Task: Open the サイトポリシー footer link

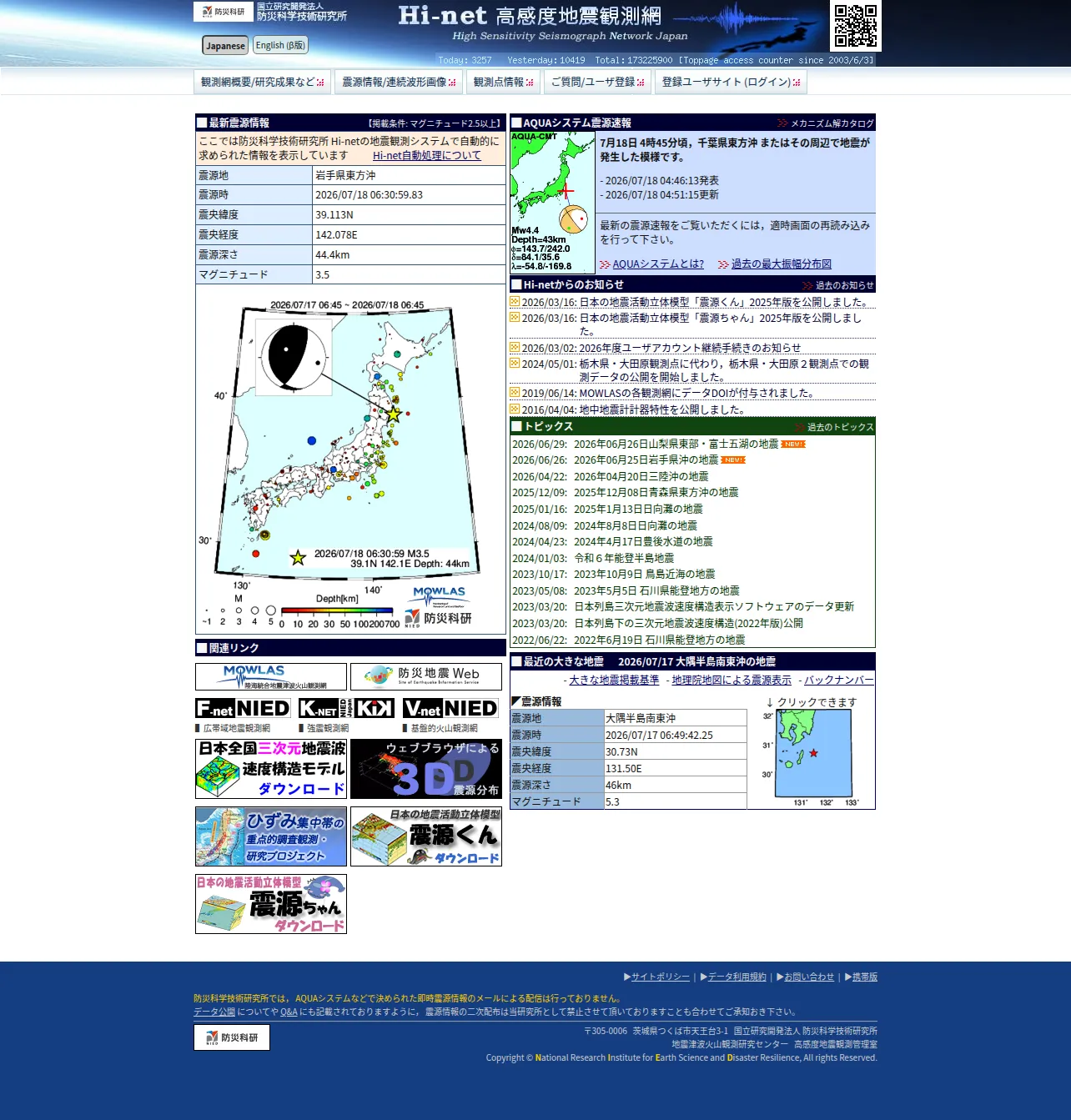Action: tap(661, 977)
